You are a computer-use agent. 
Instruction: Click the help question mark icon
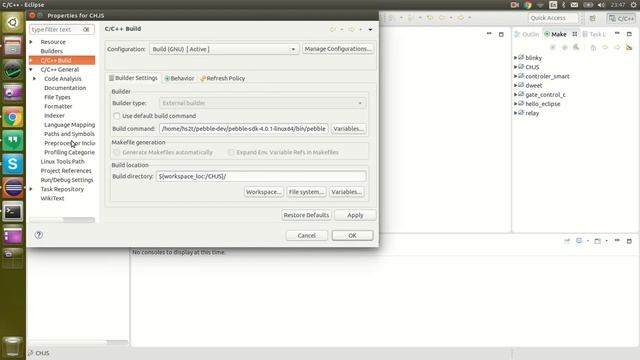coord(39,235)
